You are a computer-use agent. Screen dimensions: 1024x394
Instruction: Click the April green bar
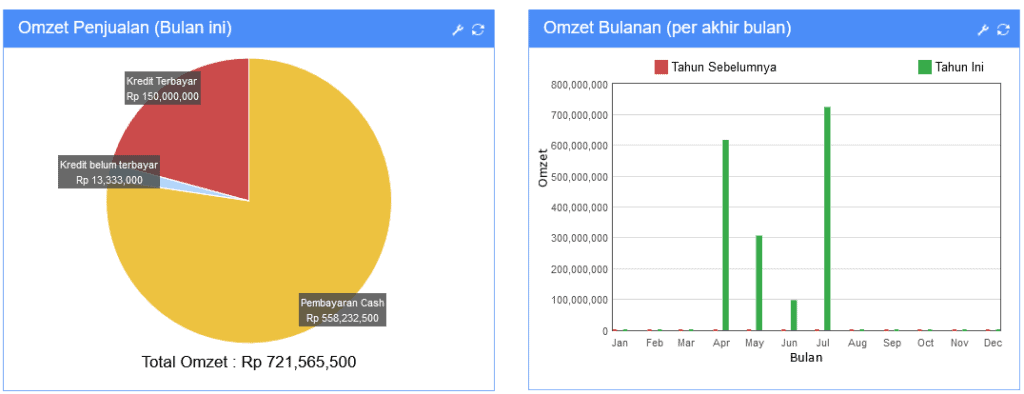pos(726,235)
